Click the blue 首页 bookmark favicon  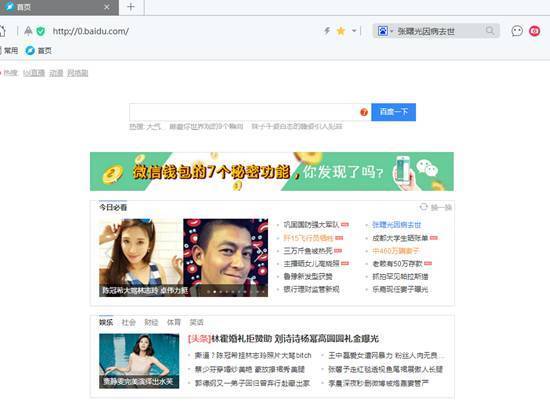point(30,51)
